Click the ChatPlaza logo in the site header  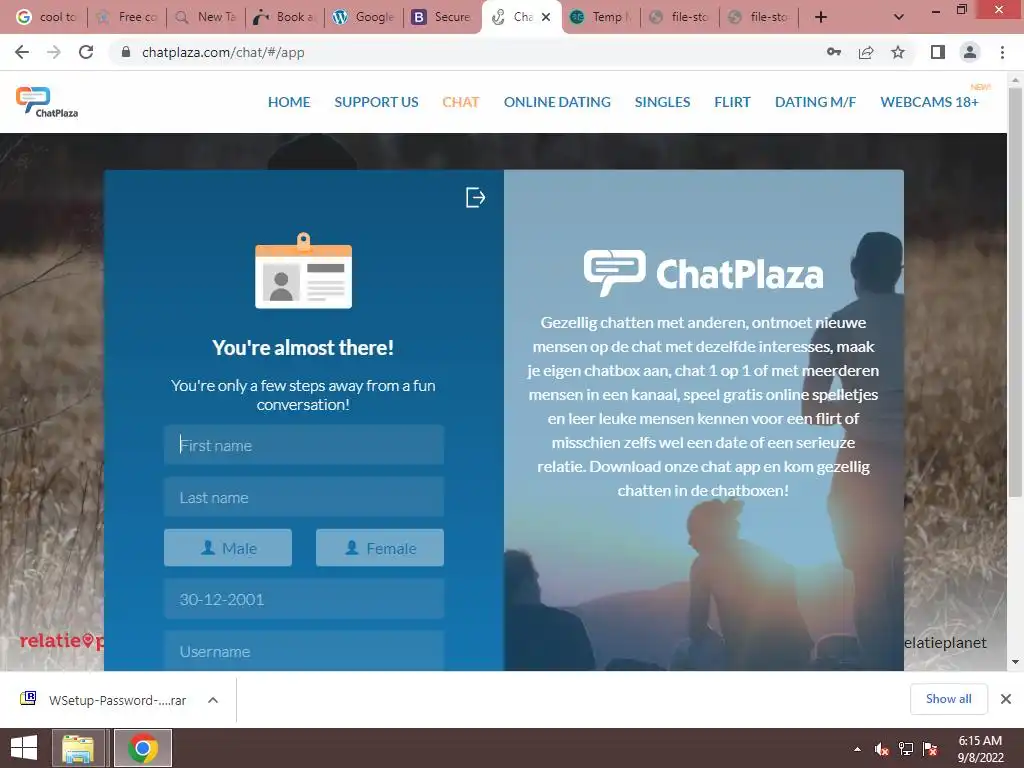47,103
